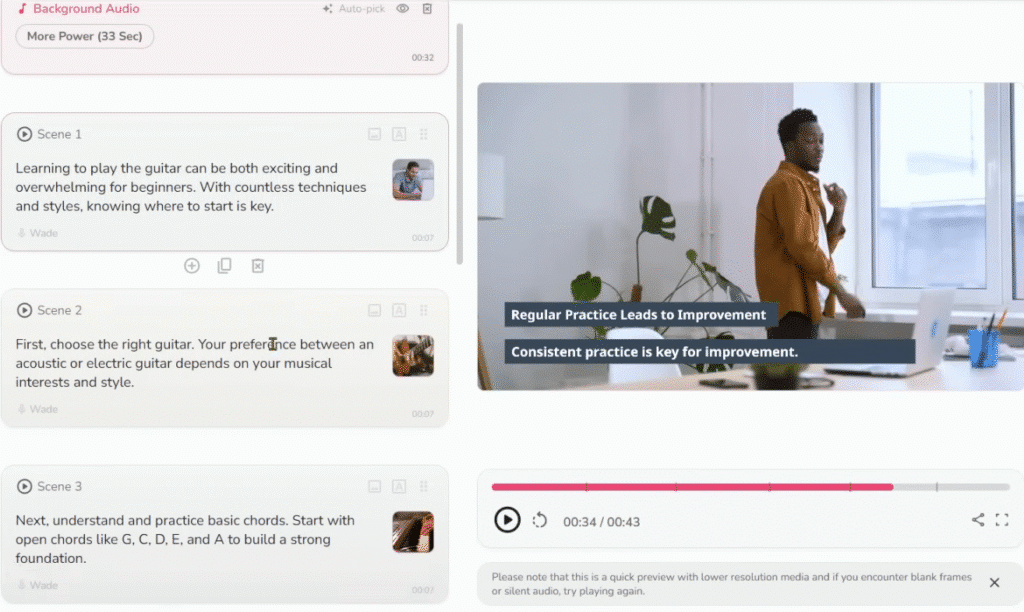
Task: Select More Power (33 Sec) audio chip
Action: click(84, 36)
